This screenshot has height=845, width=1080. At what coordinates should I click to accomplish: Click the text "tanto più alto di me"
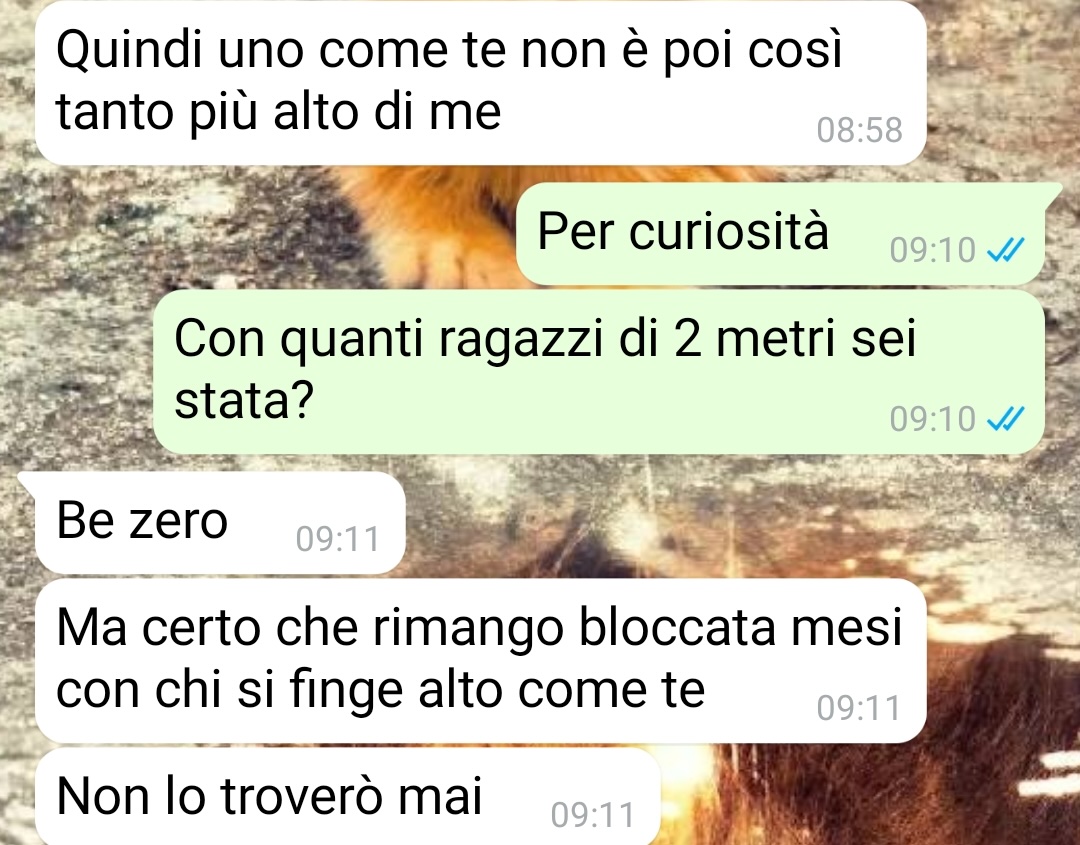[x=278, y=112]
